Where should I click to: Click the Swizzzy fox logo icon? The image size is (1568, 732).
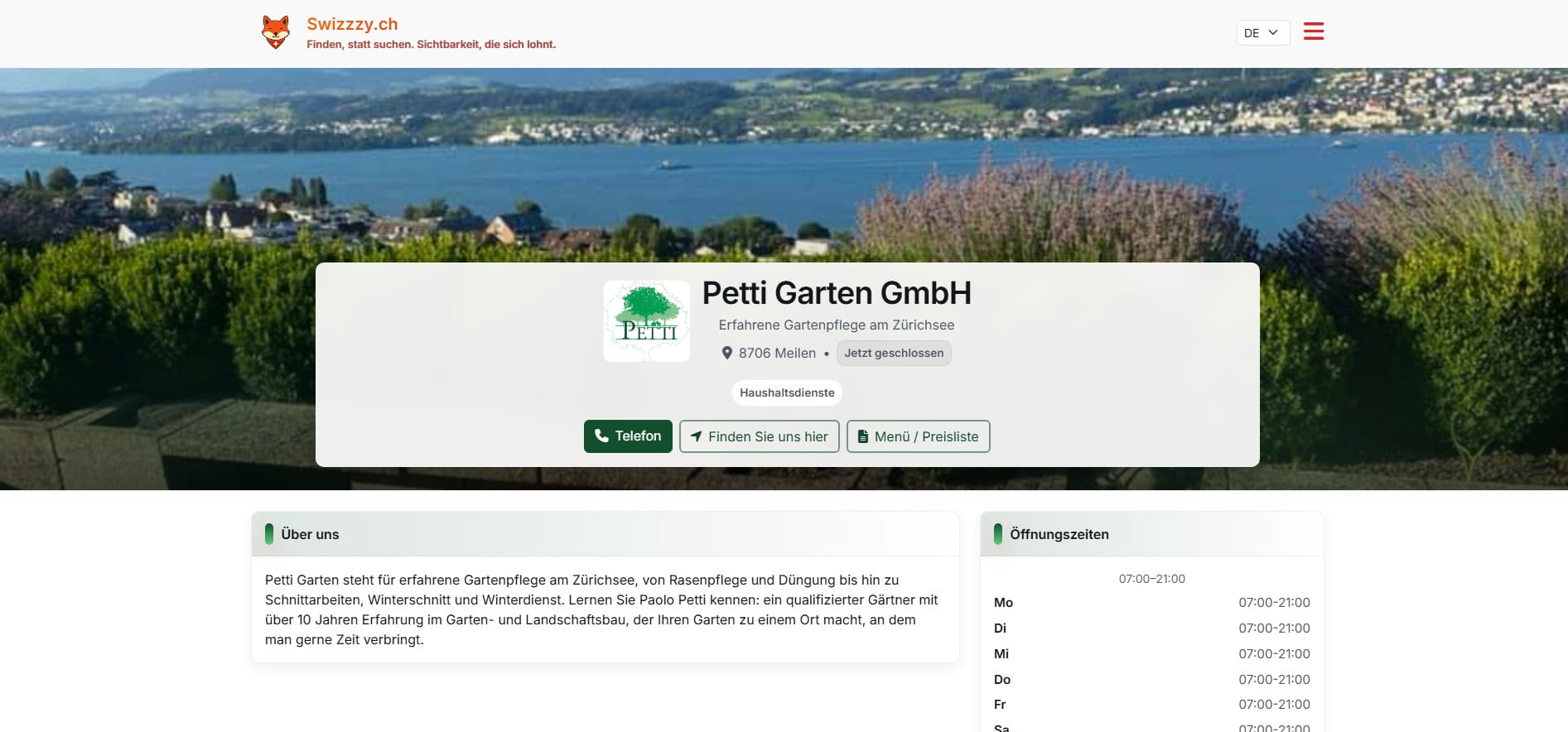[x=276, y=32]
